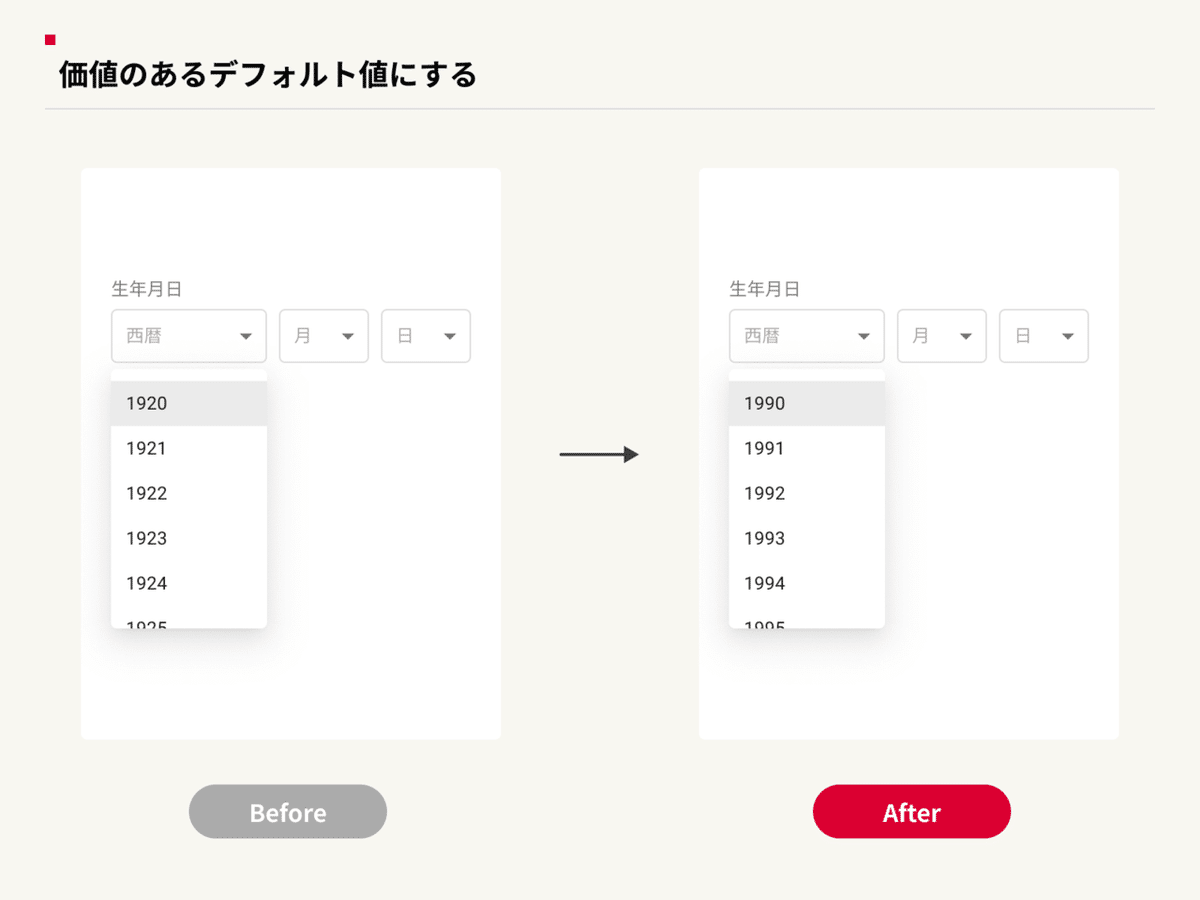Choose 1994 in the After dropdown
Screen dimensions: 1200x900
807,583
